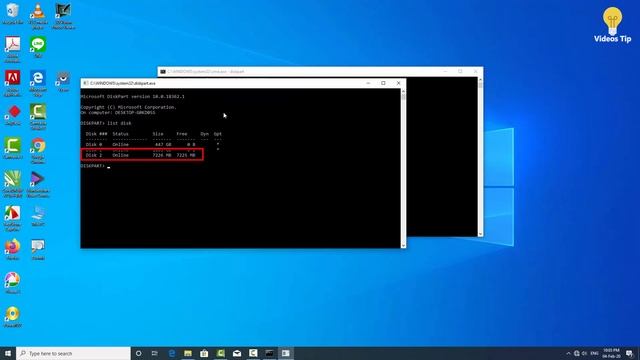Image resolution: width=640 pixels, height=360 pixels.
Task: Open the Adobe Acrobat PDF shortcut
Action: tap(13, 49)
